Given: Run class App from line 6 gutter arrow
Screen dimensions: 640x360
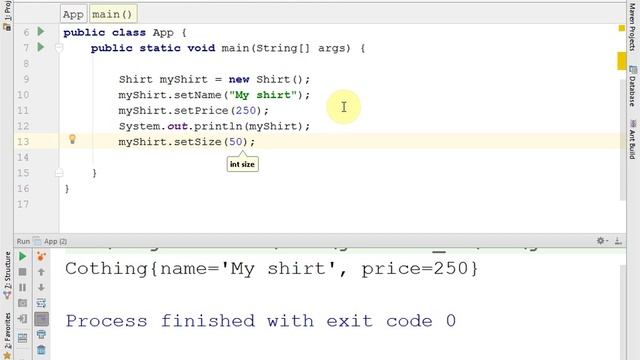Looking at the screenshot, I should (x=41, y=31).
